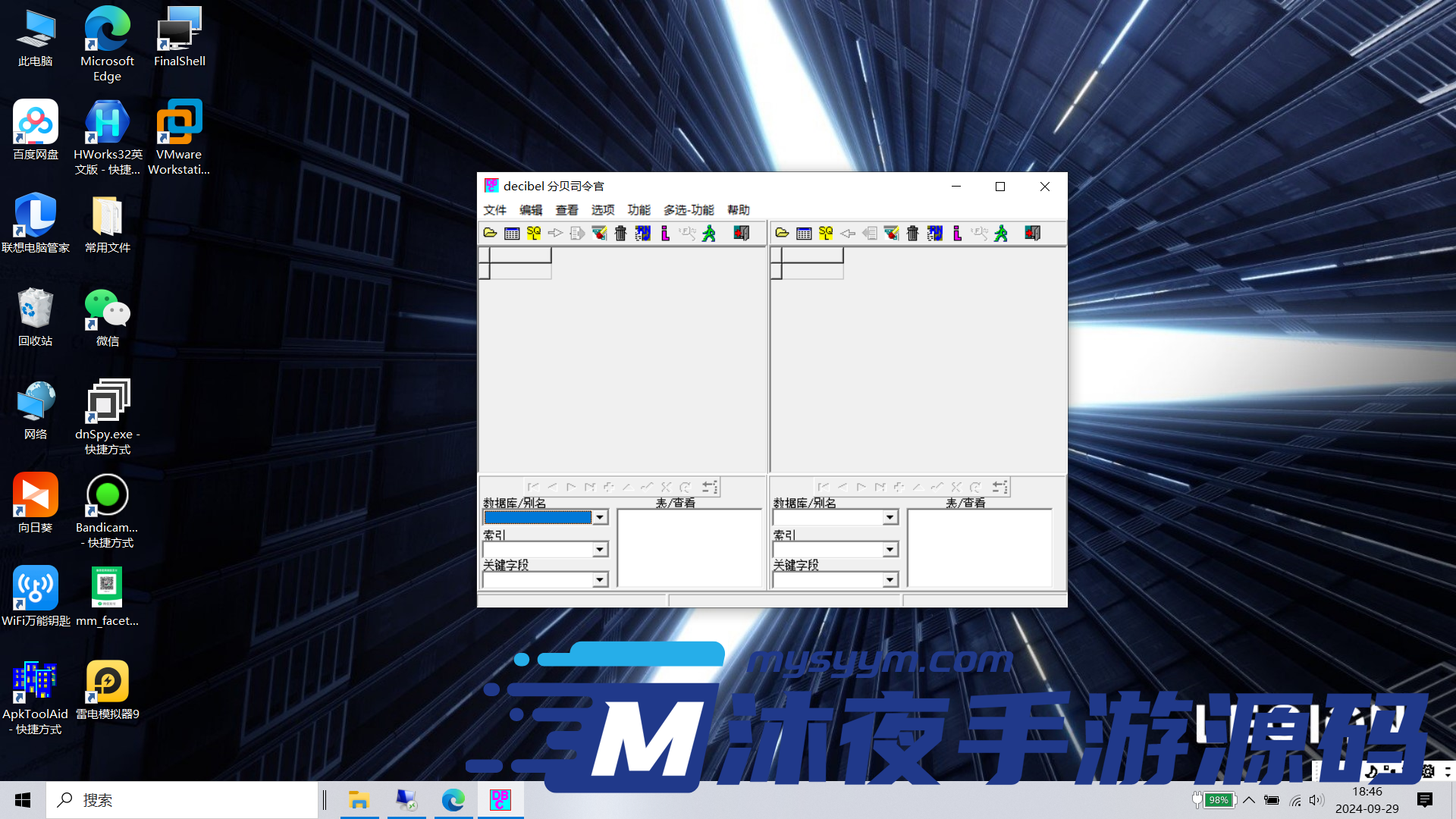1456x819 pixels.
Task: Click the right pane table grid icon
Action: click(x=804, y=233)
